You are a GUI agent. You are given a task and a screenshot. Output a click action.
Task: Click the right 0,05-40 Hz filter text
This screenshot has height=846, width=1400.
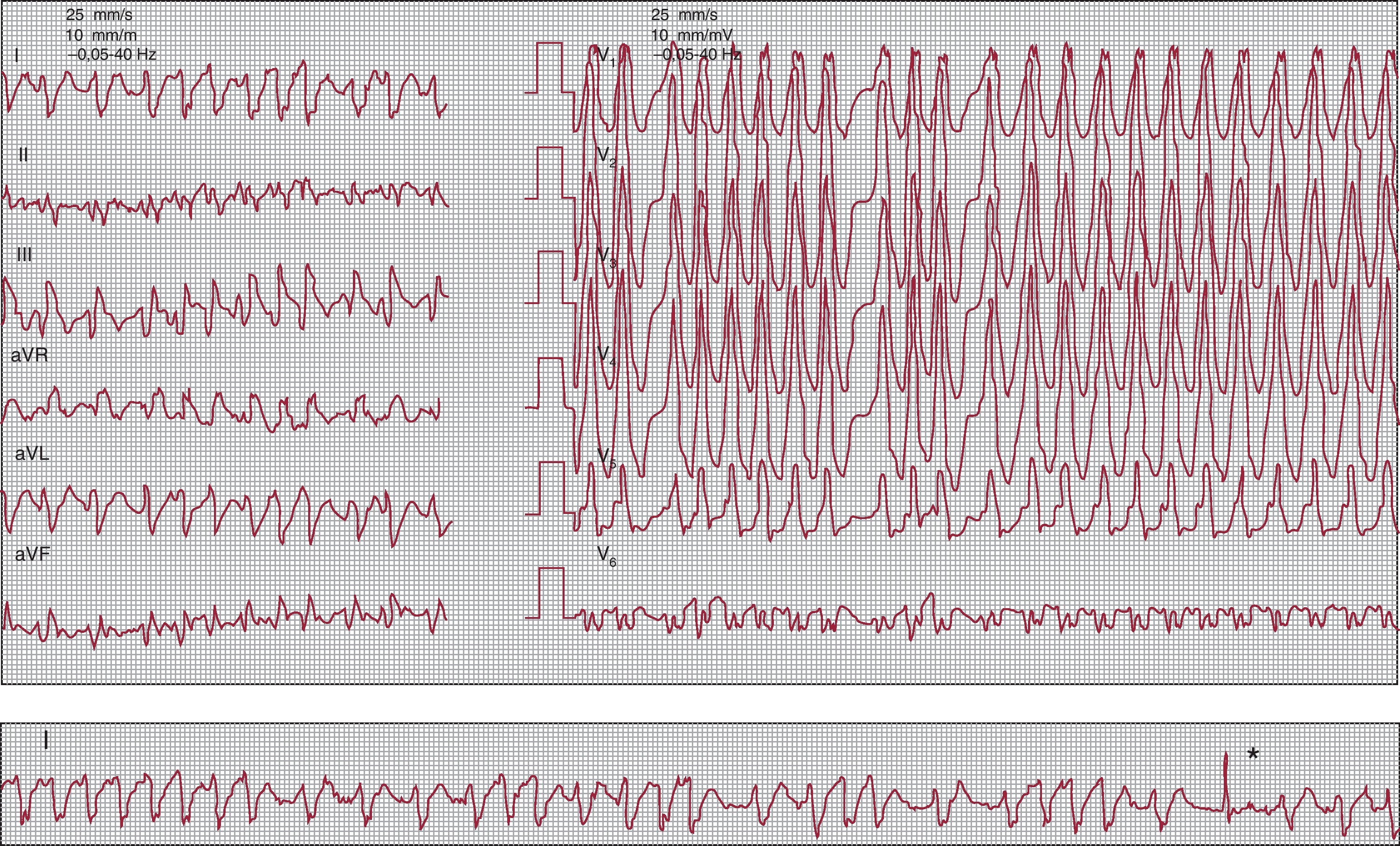[x=697, y=55]
